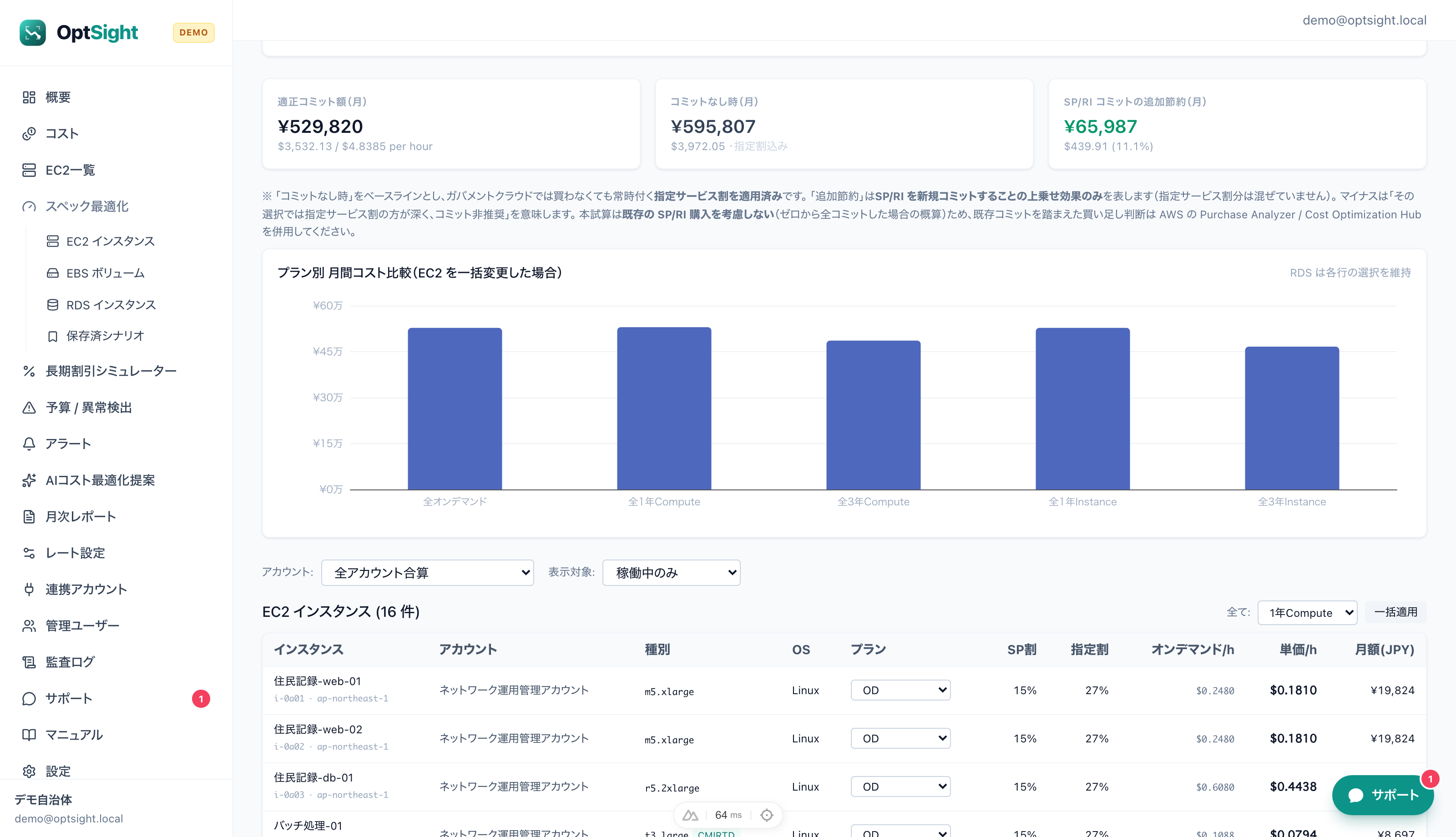1456x837 pixels.
Task: Open the 全て plan dropdown showing 1年Compute
Action: coord(1307,613)
